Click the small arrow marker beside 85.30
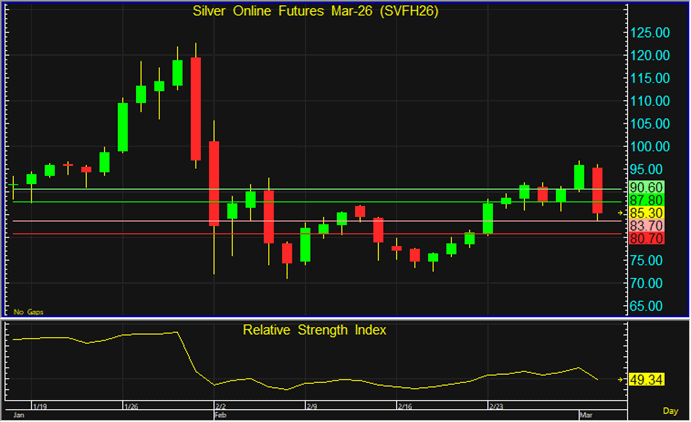This screenshot has width=691, height=422. 621,213
